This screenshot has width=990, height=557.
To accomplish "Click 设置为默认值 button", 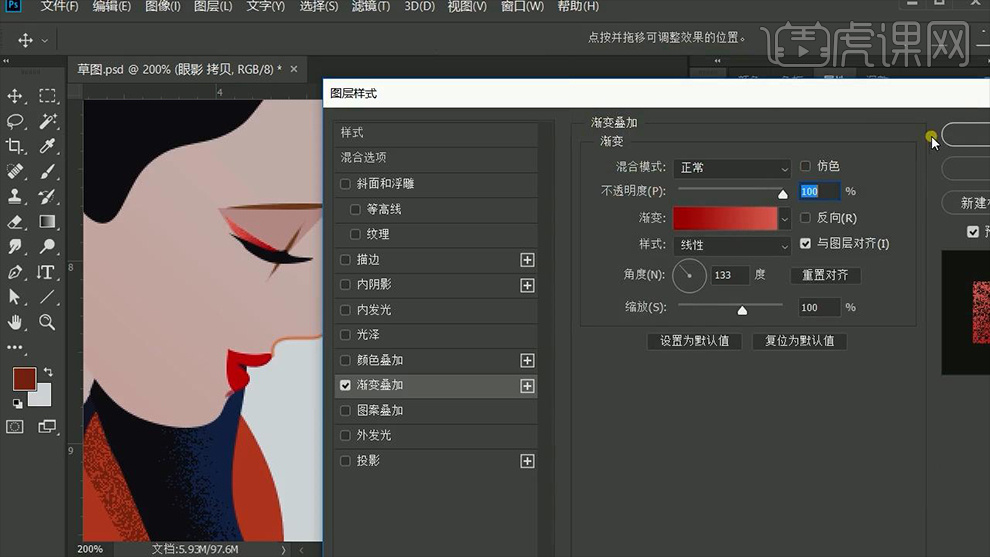I will 695,341.
